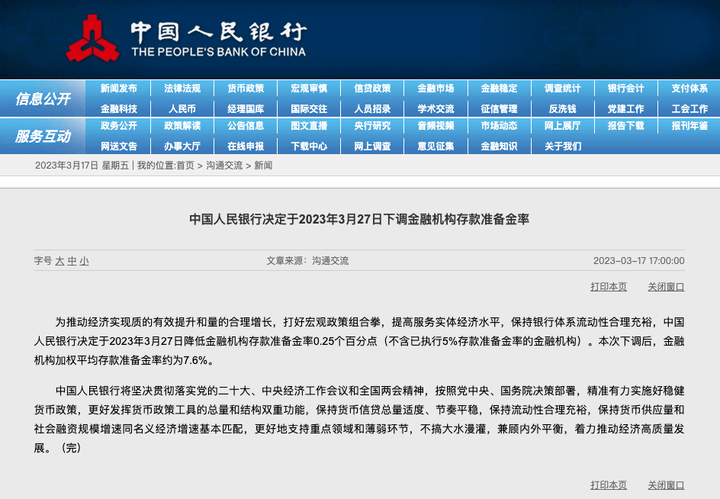Screen dimensions: 720x499
Task: Navigate to 意见征集
Action: pos(436,146)
